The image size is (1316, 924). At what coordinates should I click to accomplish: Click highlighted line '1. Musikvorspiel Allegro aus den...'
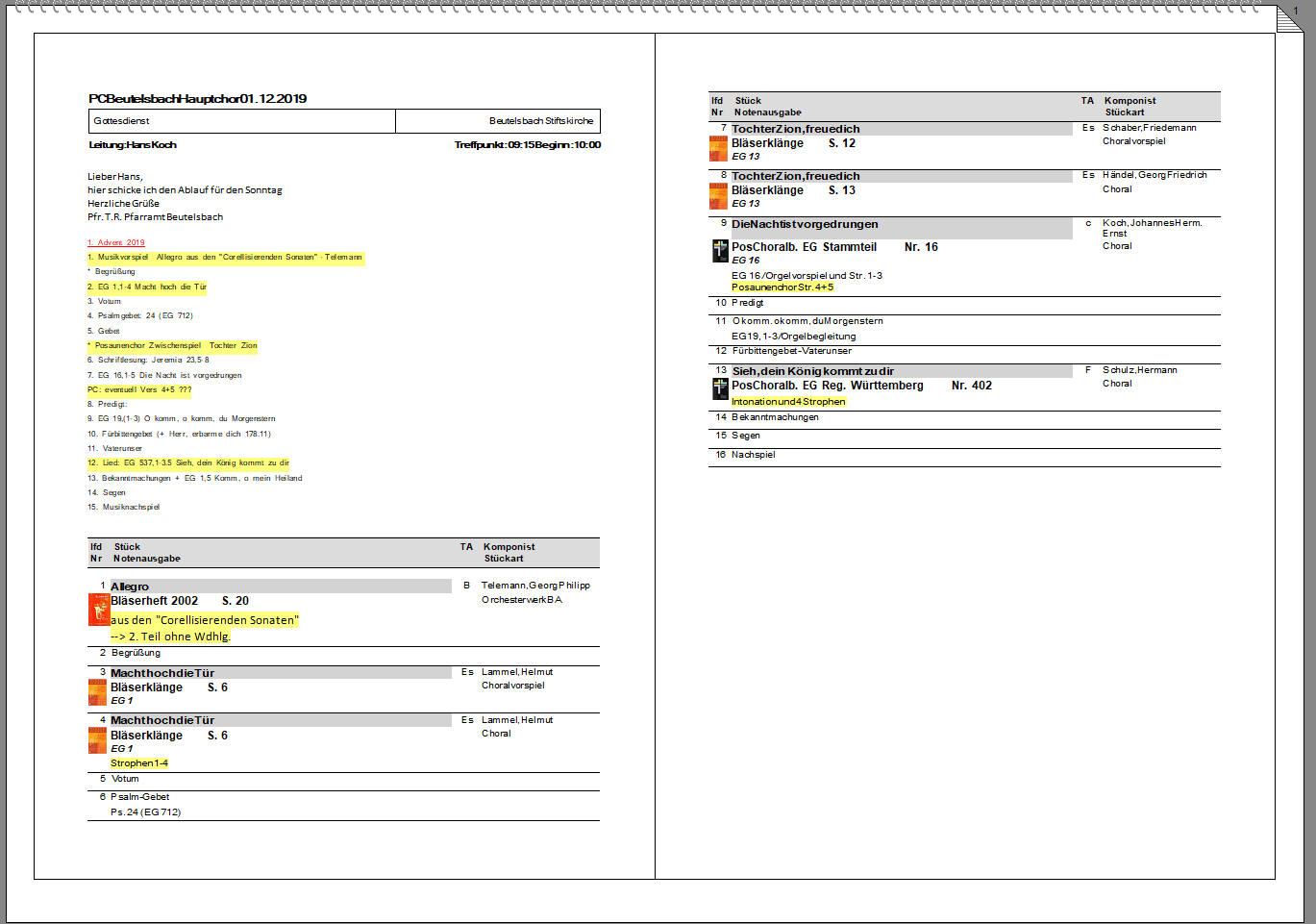(x=226, y=258)
